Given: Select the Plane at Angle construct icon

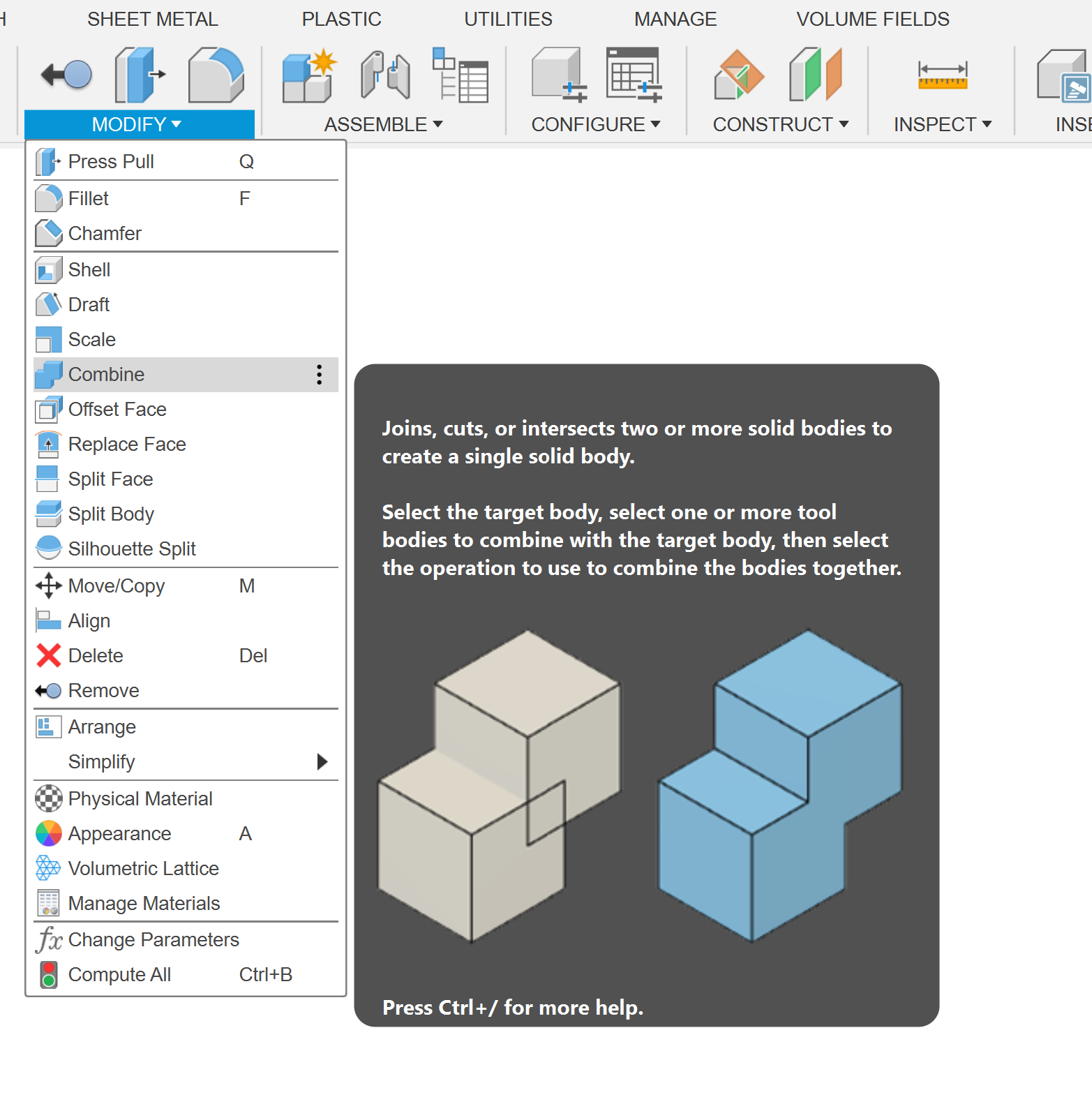Looking at the screenshot, I should 739,75.
